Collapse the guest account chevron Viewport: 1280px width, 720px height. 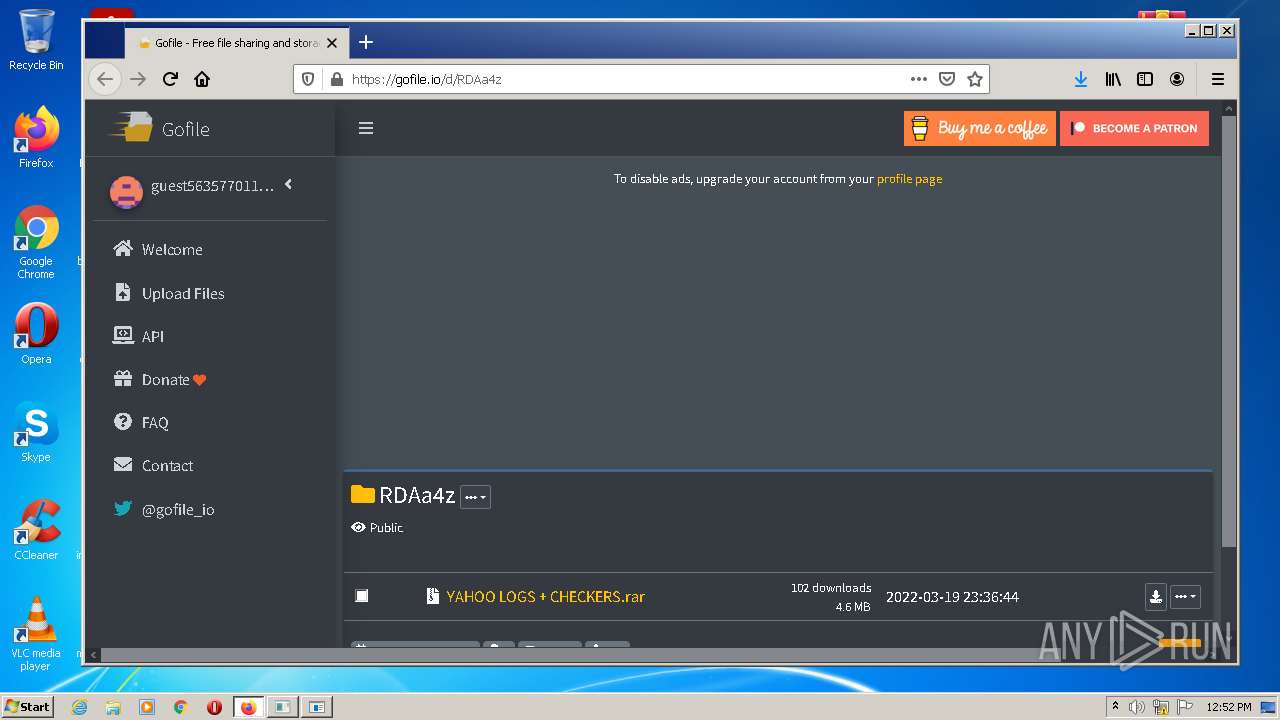coord(288,184)
